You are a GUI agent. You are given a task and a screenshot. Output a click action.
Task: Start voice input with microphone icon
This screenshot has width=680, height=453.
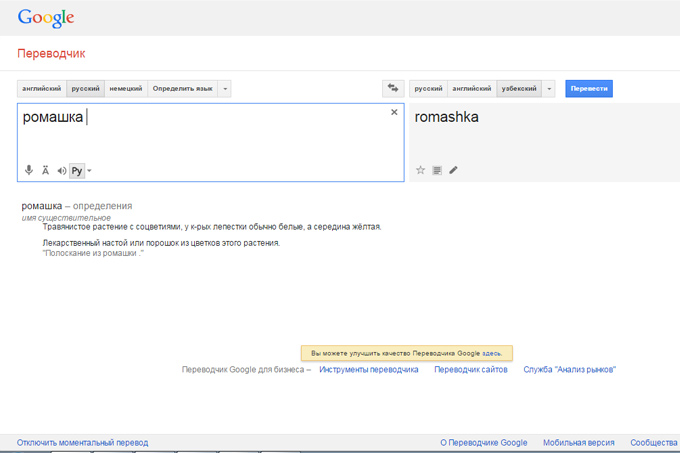point(29,170)
